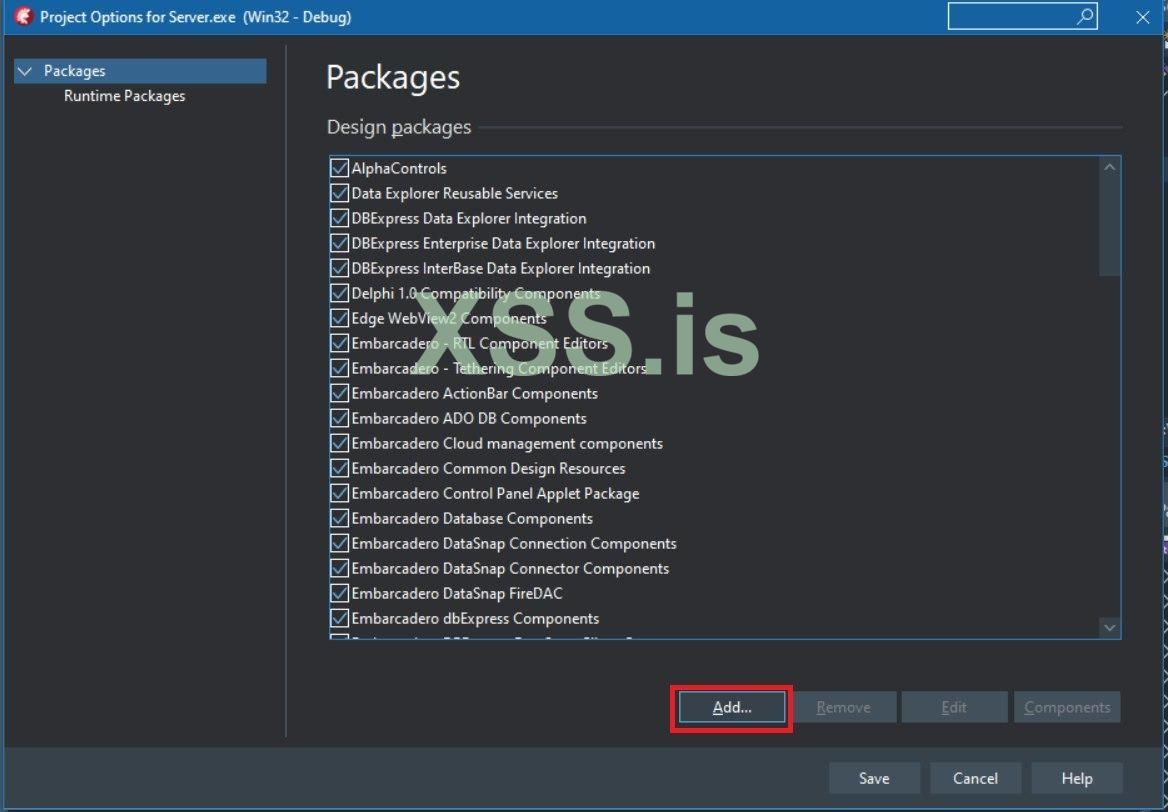Uncheck Embarcadero - RTL Component Editors checkbox

coord(339,343)
